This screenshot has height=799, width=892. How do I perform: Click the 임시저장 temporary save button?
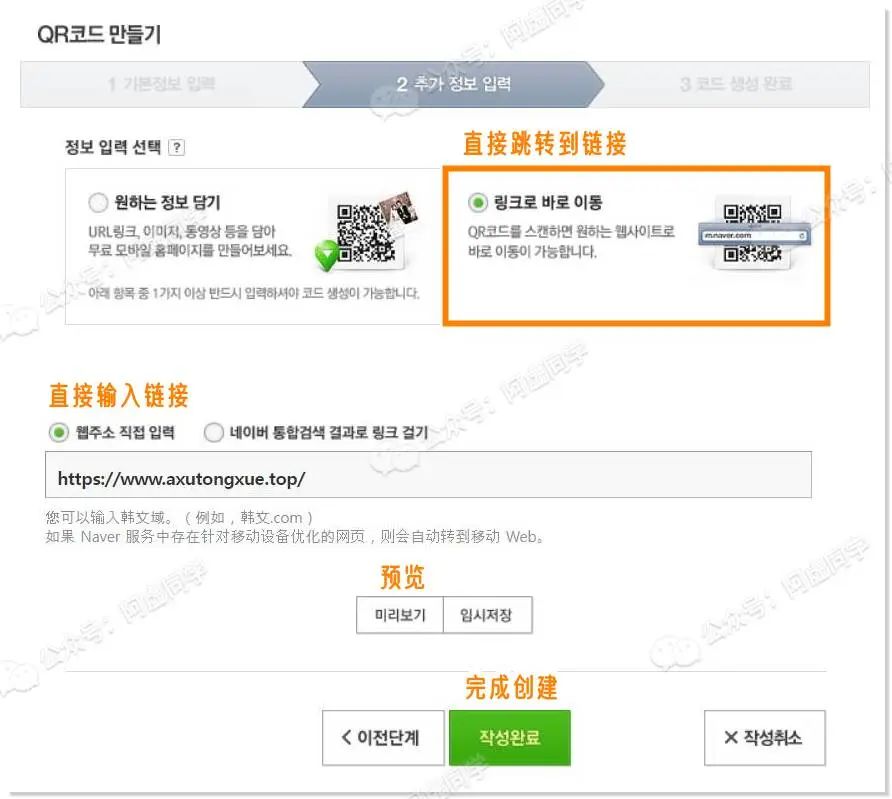click(488, 615)
